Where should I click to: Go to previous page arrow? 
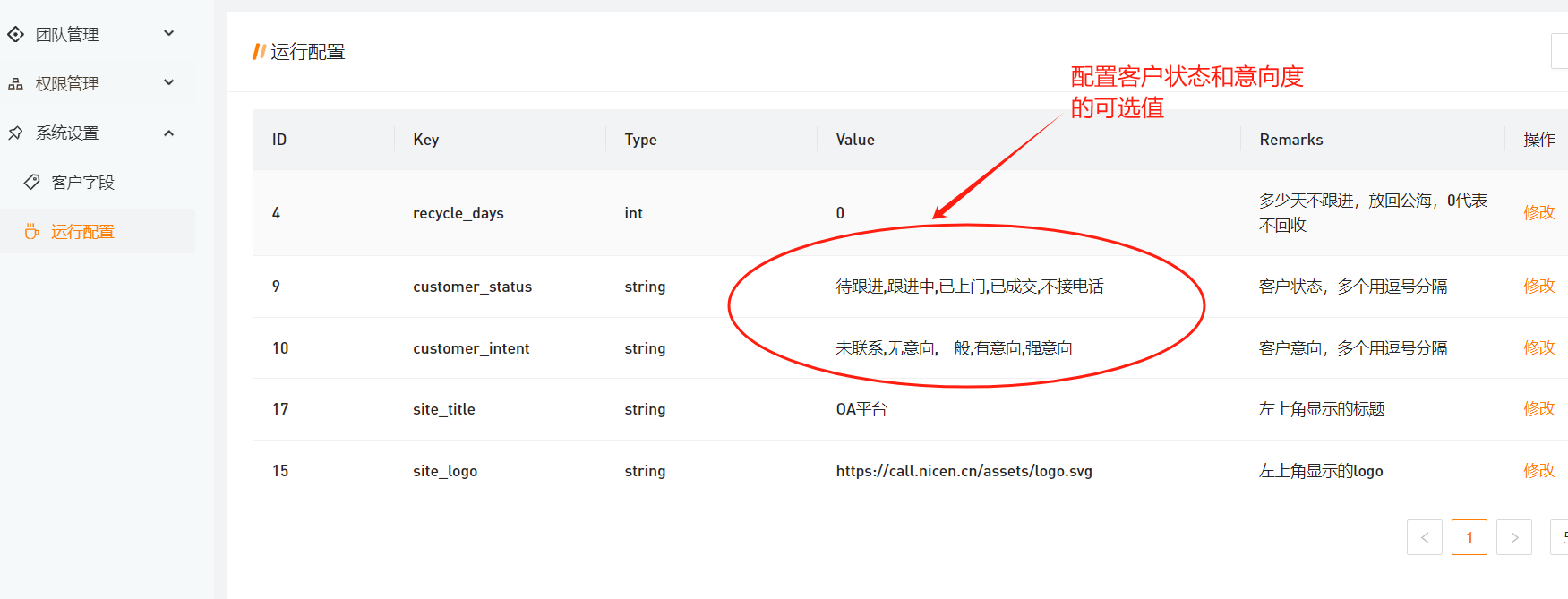pyautogui.click(x=1424, y=537)
